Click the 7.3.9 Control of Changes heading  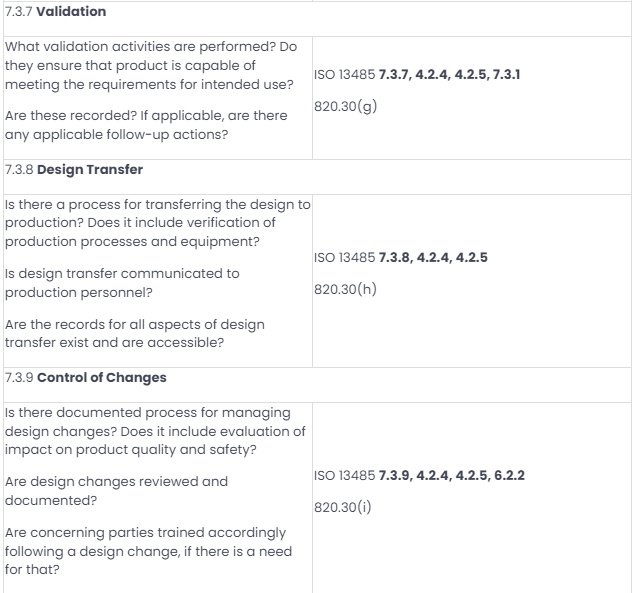tap(85, 378)
